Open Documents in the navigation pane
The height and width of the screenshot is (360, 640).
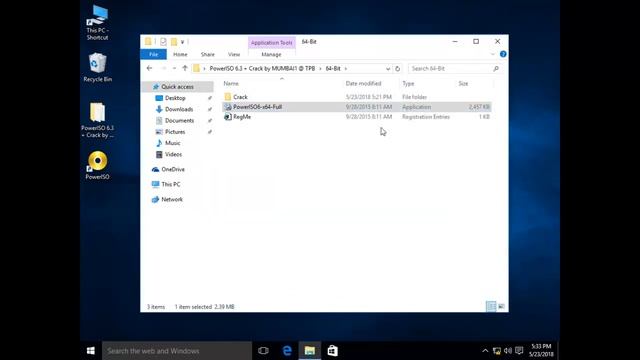click(179, 120)
